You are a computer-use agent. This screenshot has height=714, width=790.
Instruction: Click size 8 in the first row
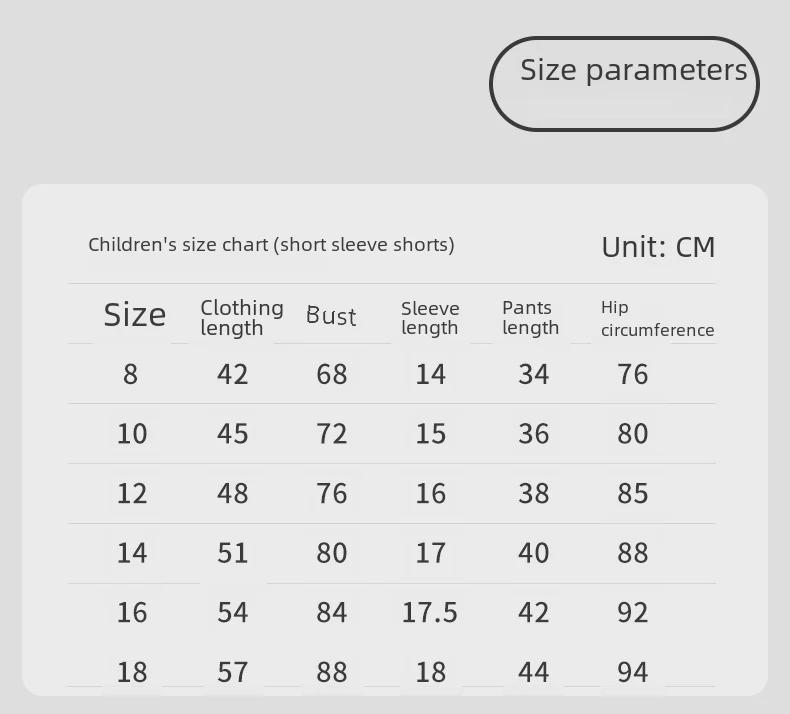[x=130, y=374]
